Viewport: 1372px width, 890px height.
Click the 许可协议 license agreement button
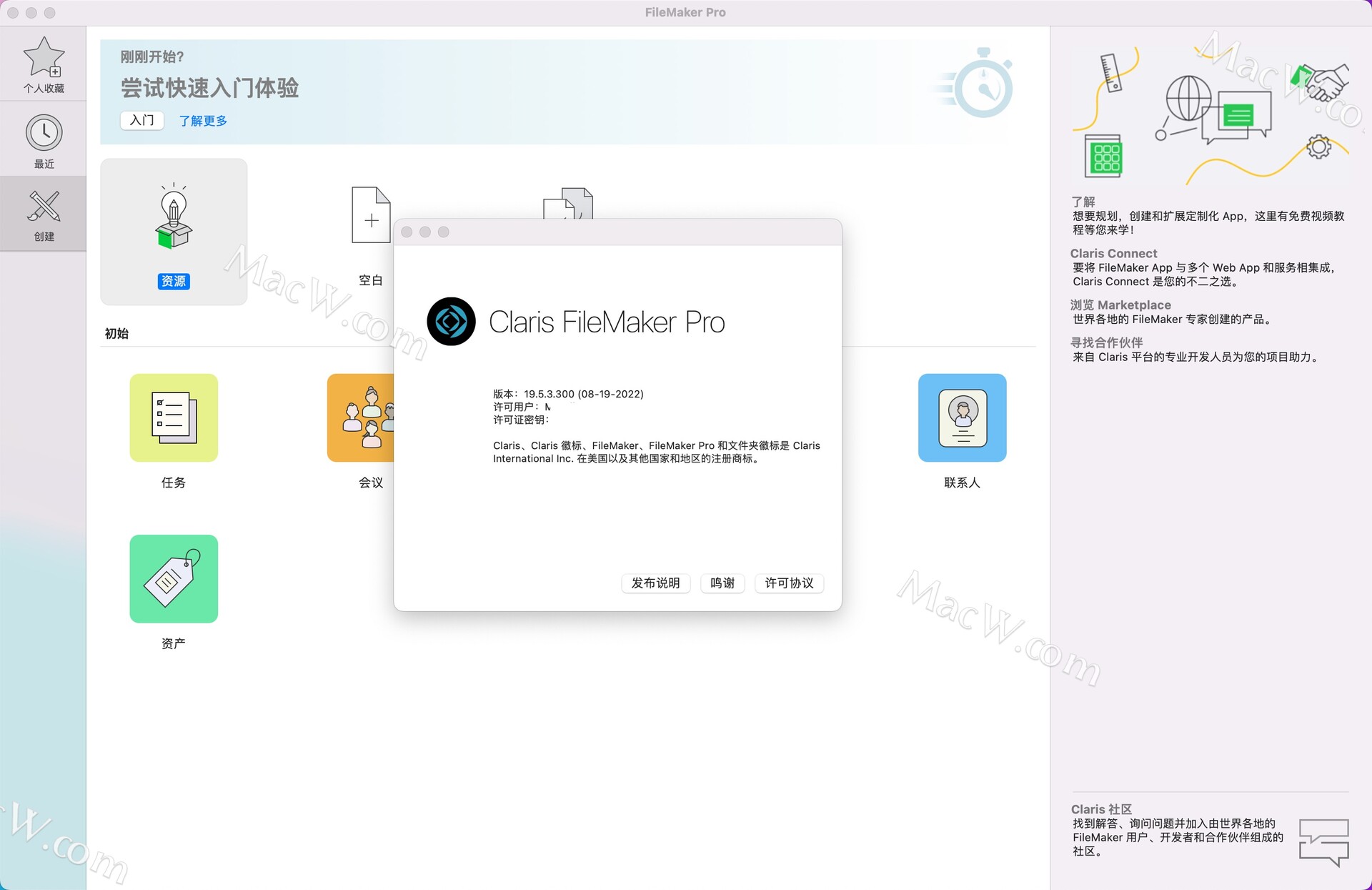(789, 583)
